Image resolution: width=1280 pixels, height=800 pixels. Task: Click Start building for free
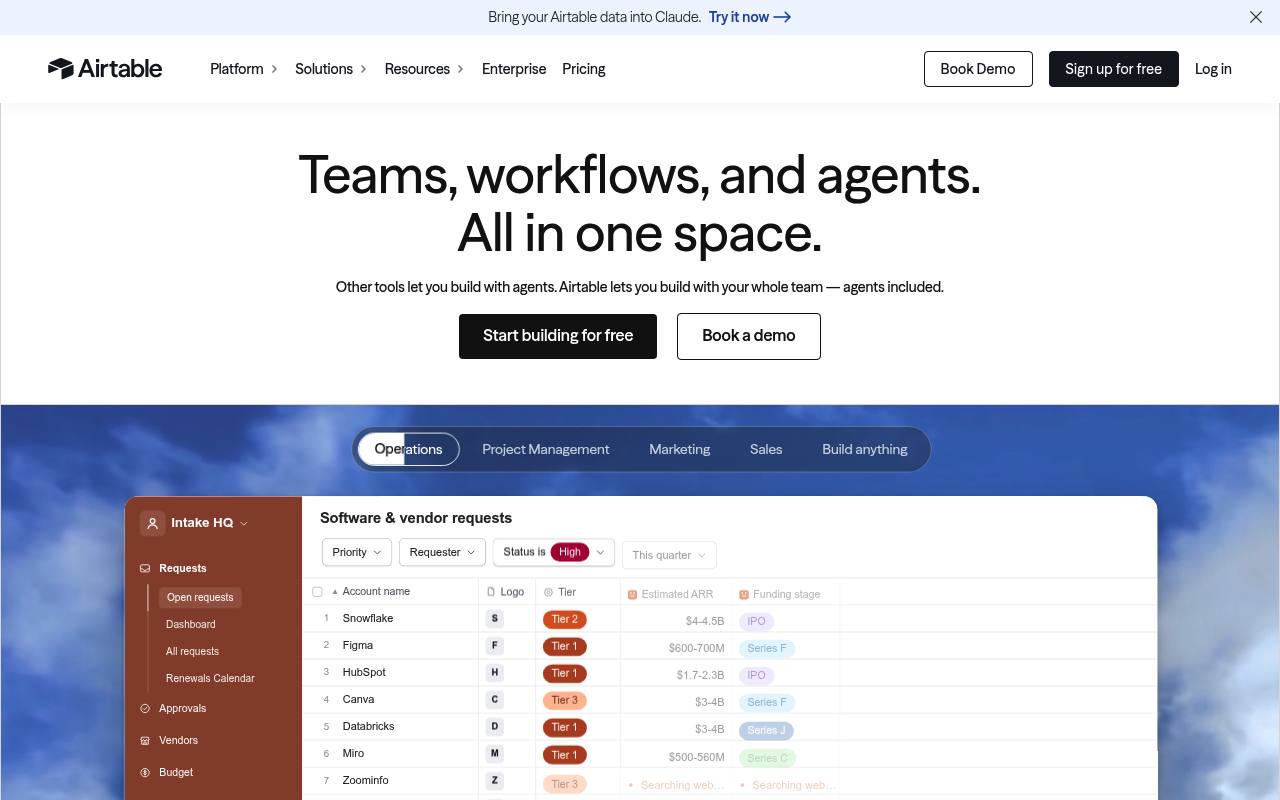[x=558, y=336]
